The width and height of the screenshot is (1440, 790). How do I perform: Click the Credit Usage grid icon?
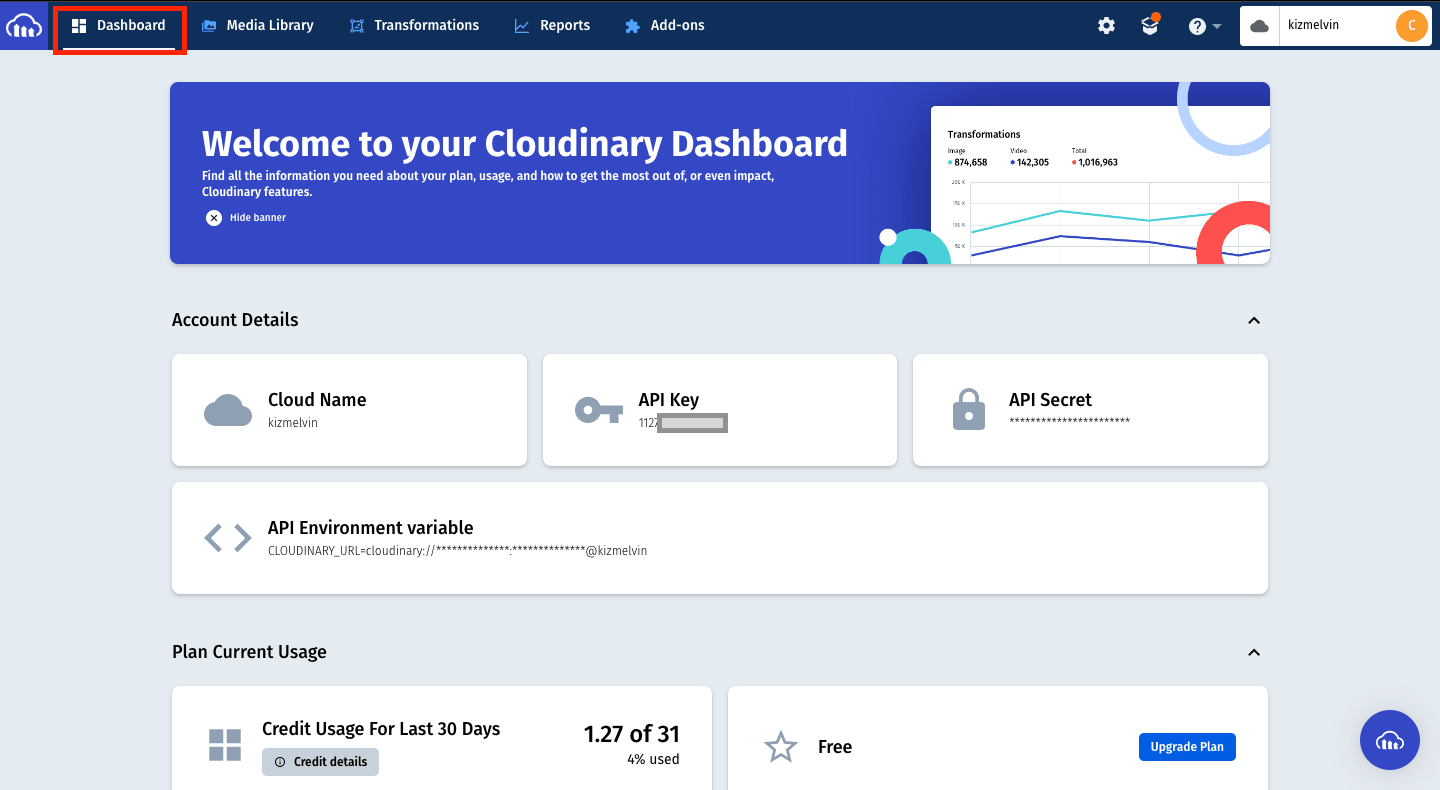(225, 745)
